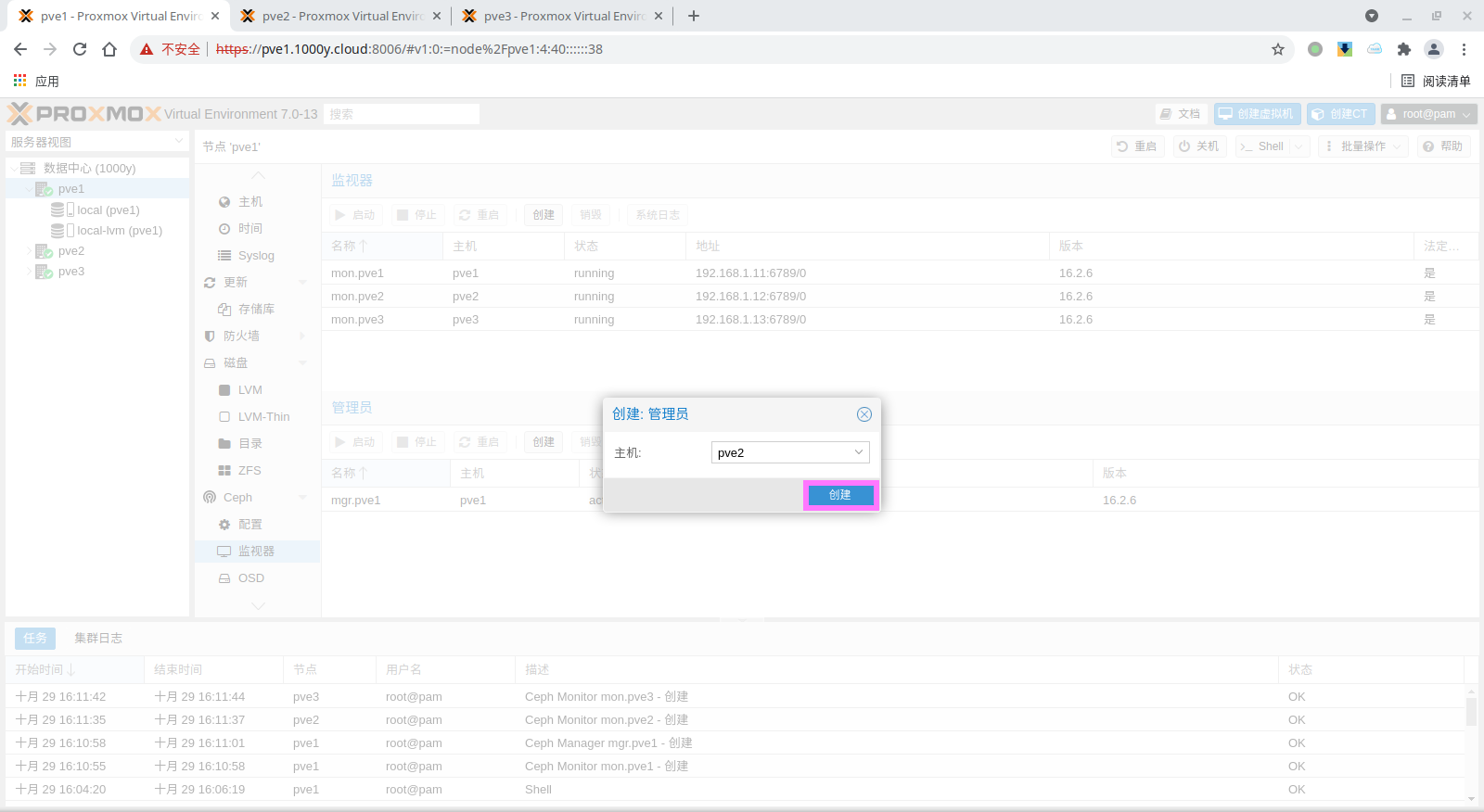Open the browser profile avatar
This screenshot has height=812, width=1484.
[x=1433, y=49]
